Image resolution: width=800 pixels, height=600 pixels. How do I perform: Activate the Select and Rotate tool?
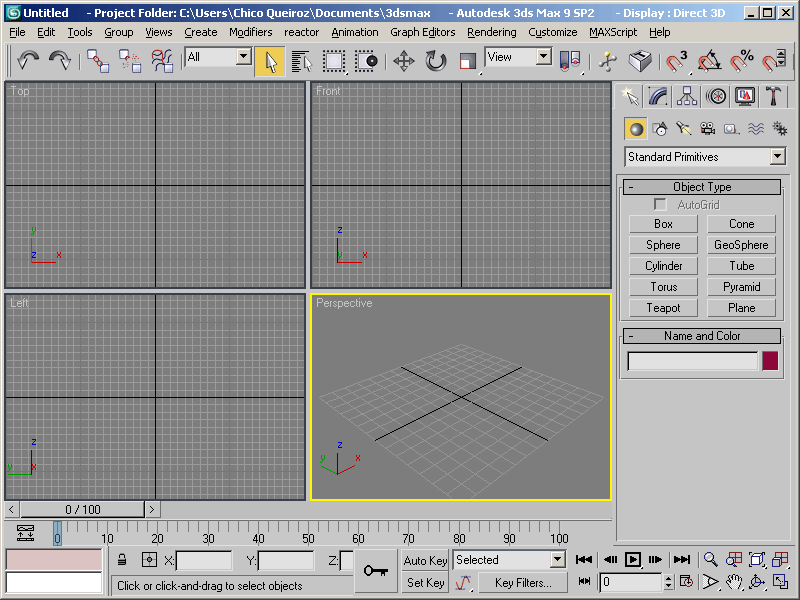pyautogui.click(x=436, y=62)
